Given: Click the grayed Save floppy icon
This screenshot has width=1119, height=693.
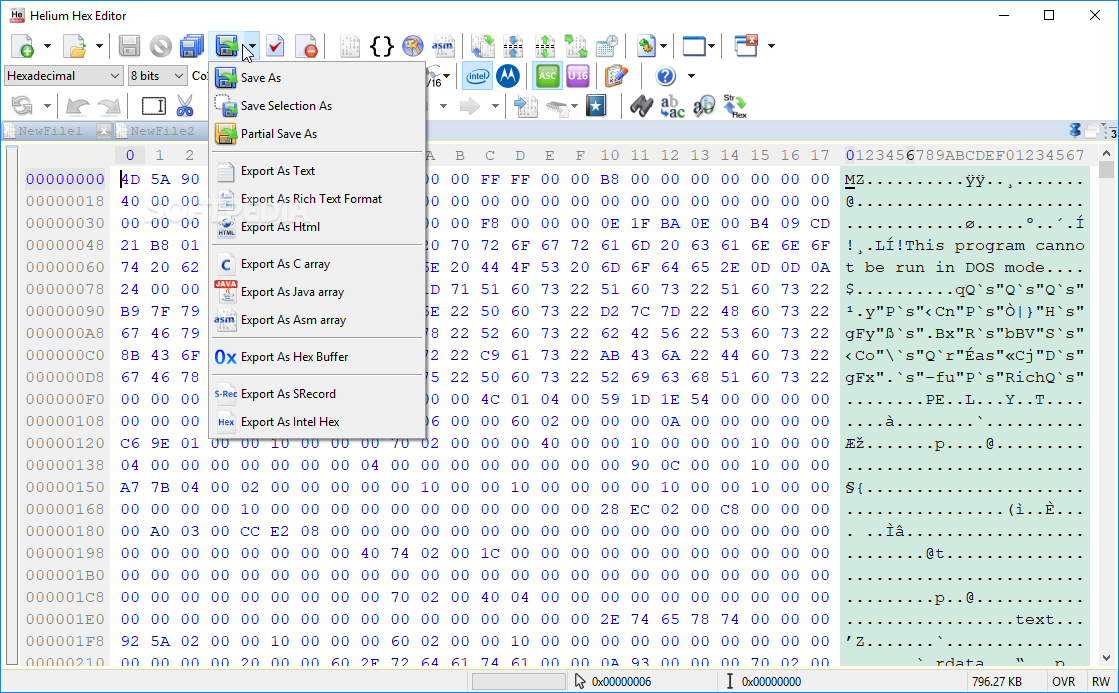Looking at the screenshot, I should click(x=129, y=46).
